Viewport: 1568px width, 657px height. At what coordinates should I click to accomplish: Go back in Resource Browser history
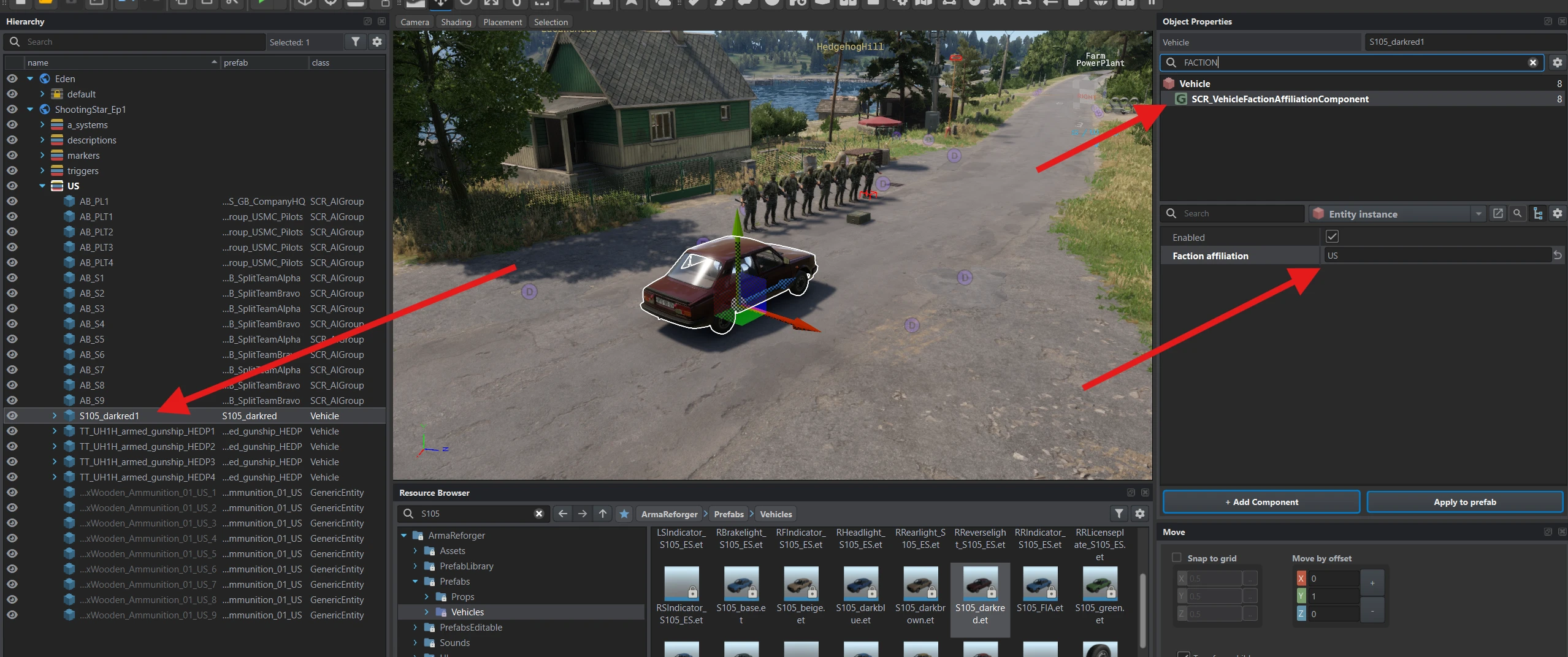pyautogui.click(x=562, y=514)
